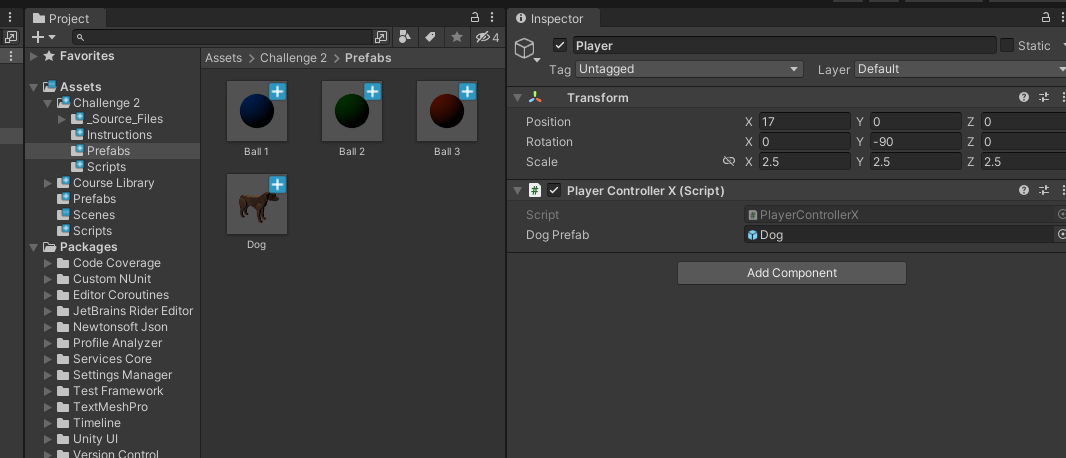Open the Project panel kebab menu
The image size is (1066, 458).
coord(492,18)
